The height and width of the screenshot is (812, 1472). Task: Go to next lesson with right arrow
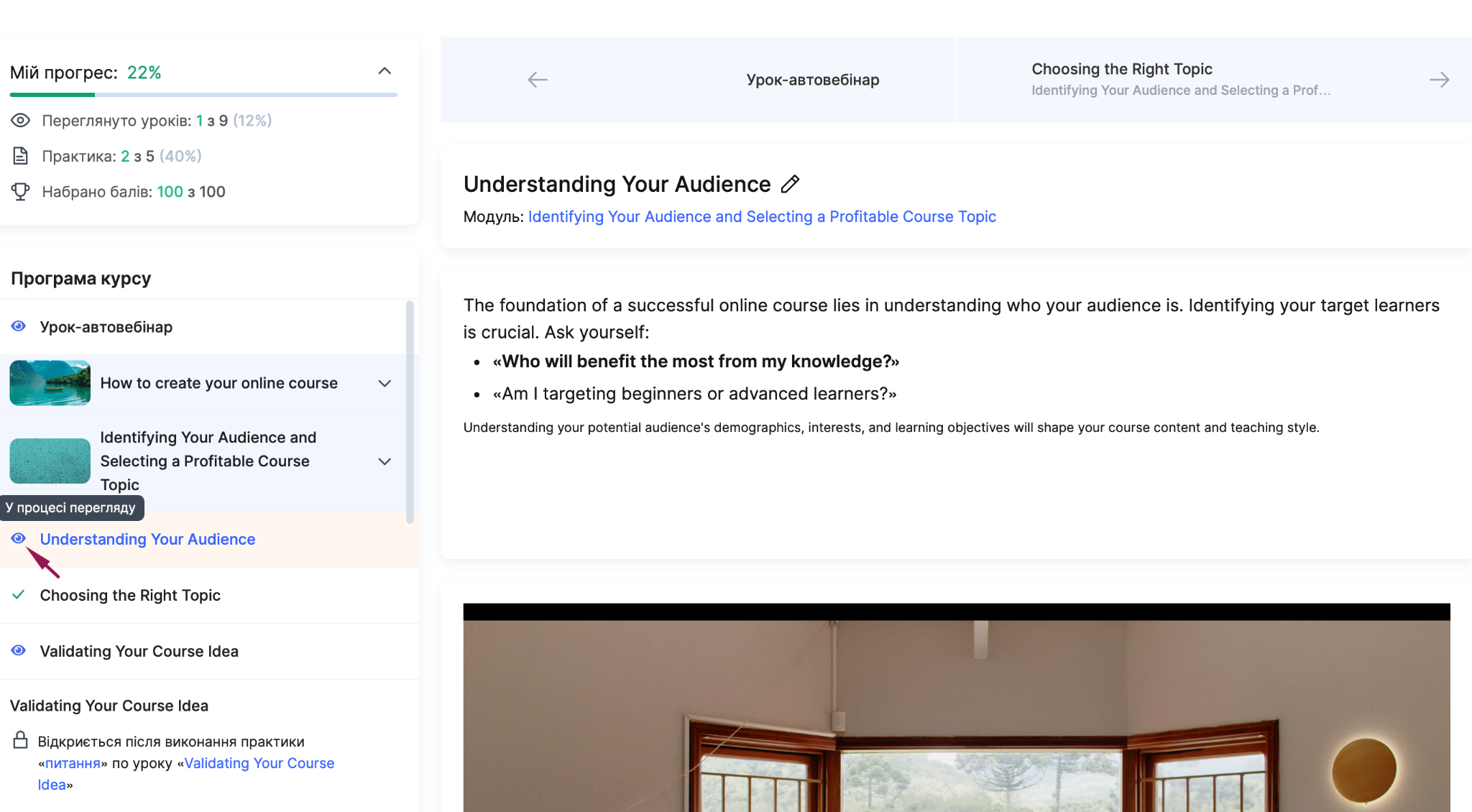tap(1439, 80)
